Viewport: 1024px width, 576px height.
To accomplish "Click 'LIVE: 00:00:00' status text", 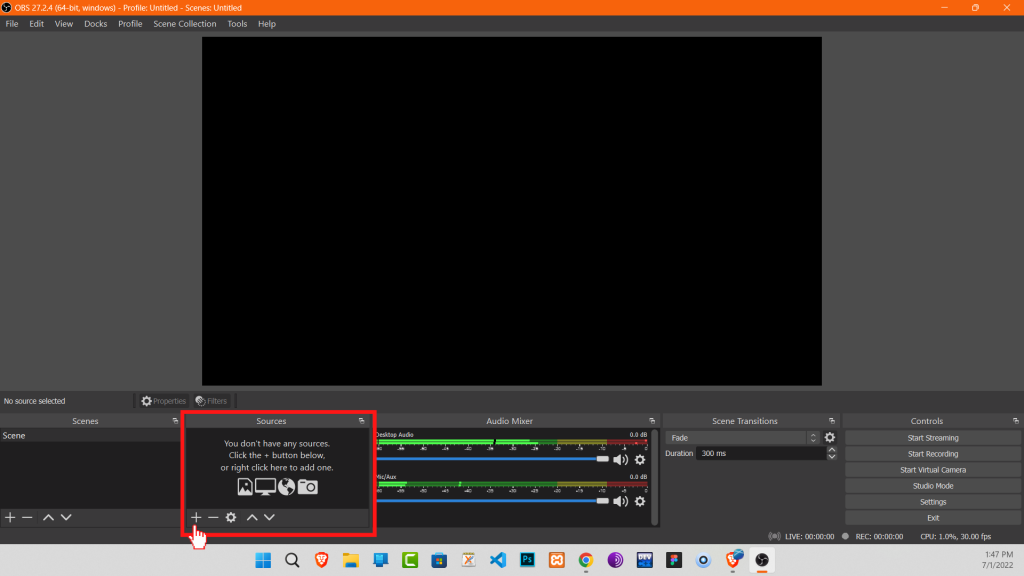I will coord(809,537).
